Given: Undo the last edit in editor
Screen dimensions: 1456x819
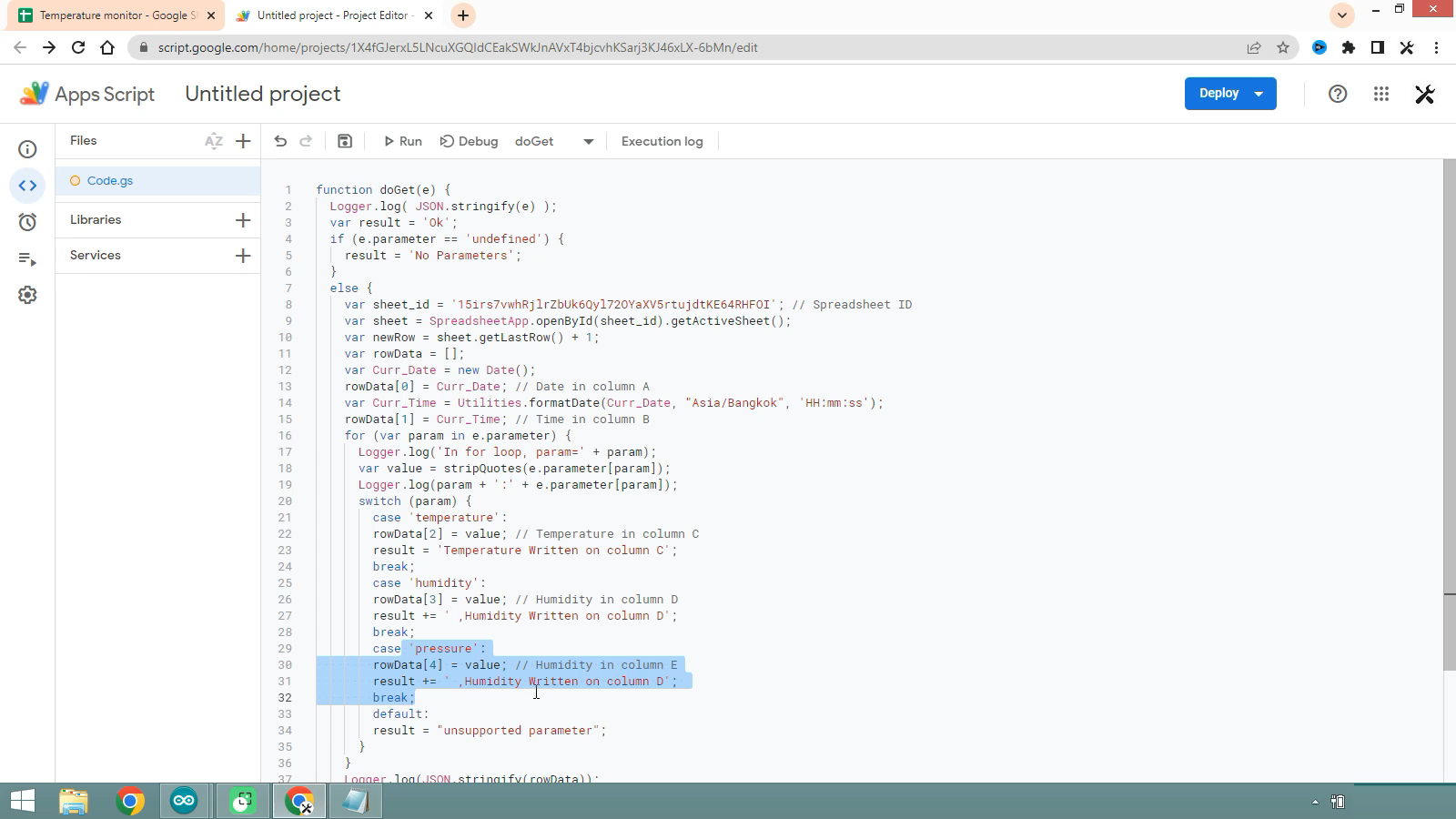Looking at the screenshot, I should 280,141.
